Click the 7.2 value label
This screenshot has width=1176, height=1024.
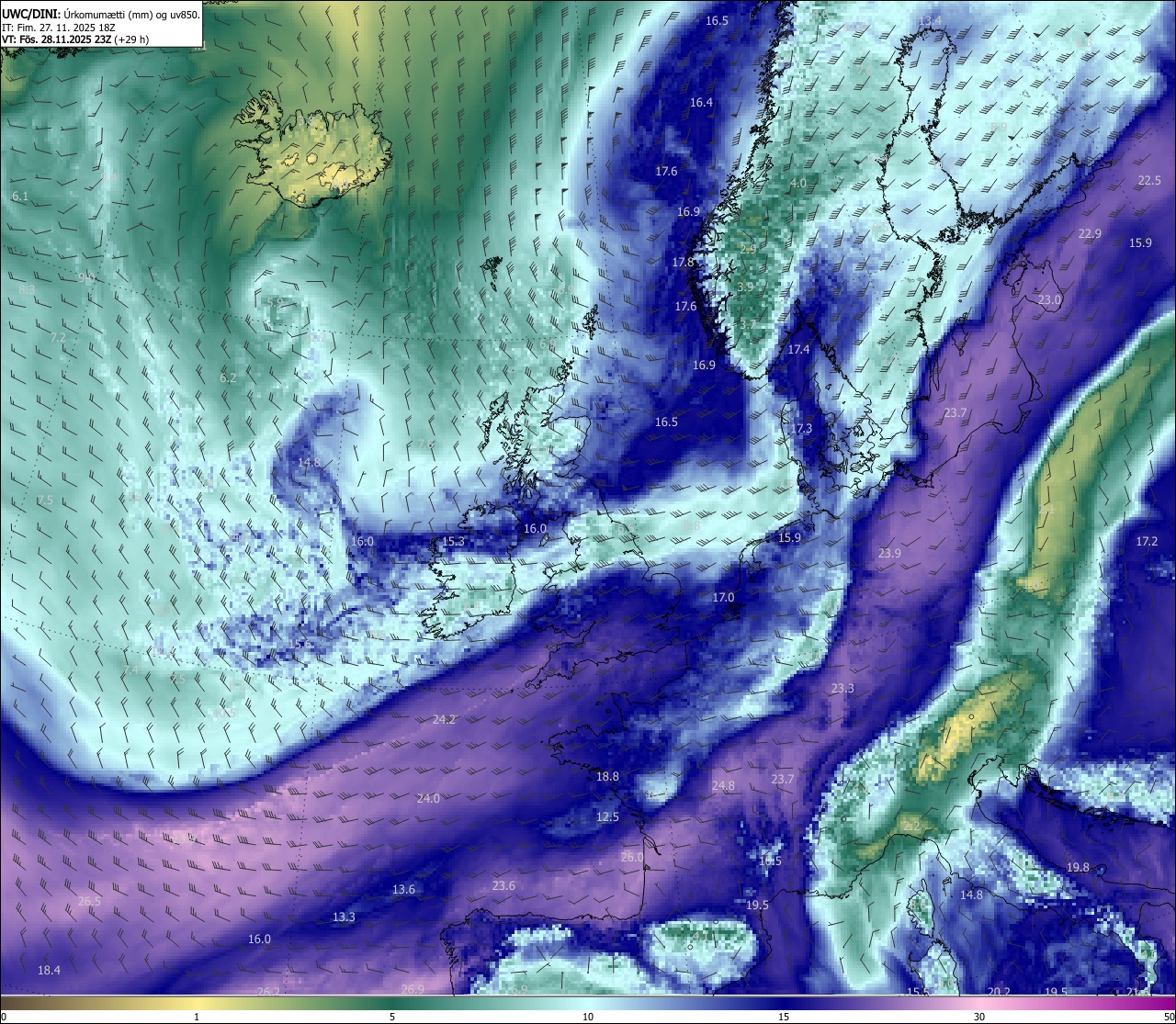click(x=58, y=338)
